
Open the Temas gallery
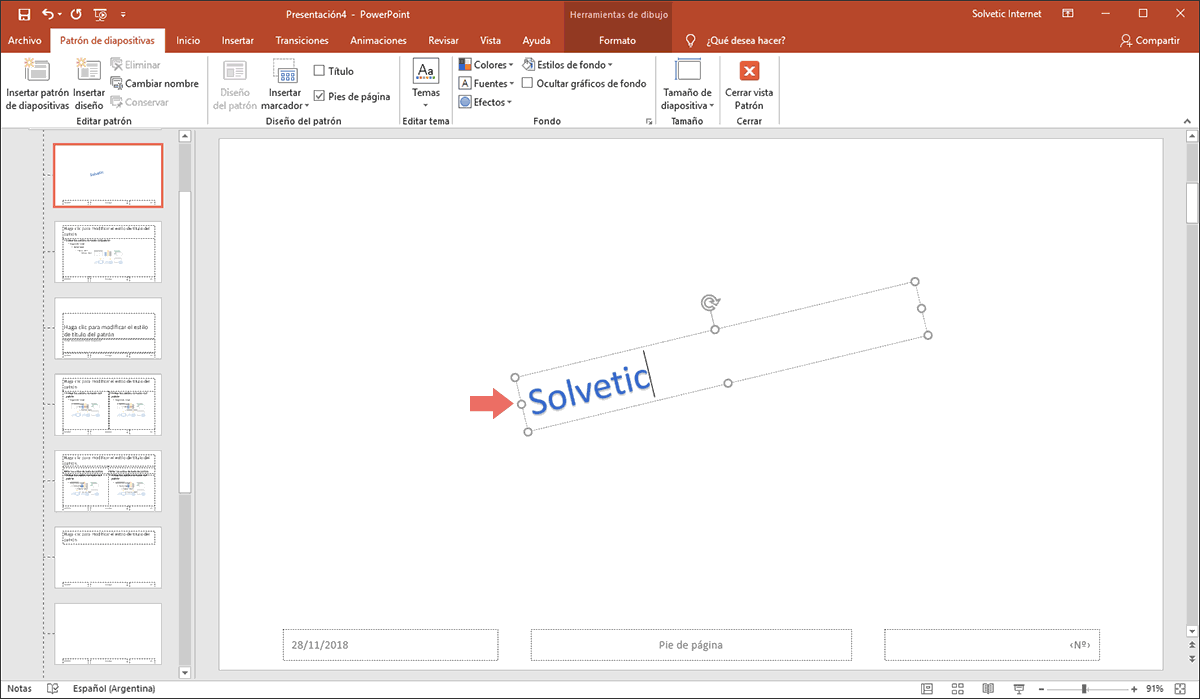pos(426,84)
